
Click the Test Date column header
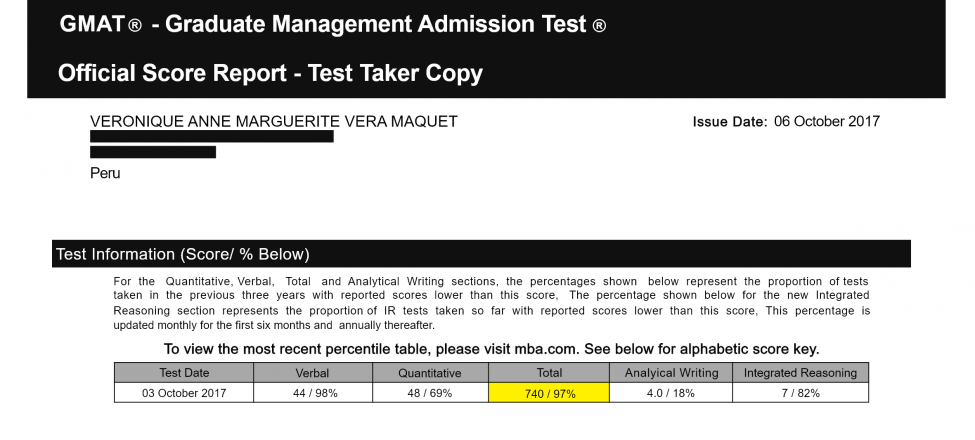(x=184, y=373)
